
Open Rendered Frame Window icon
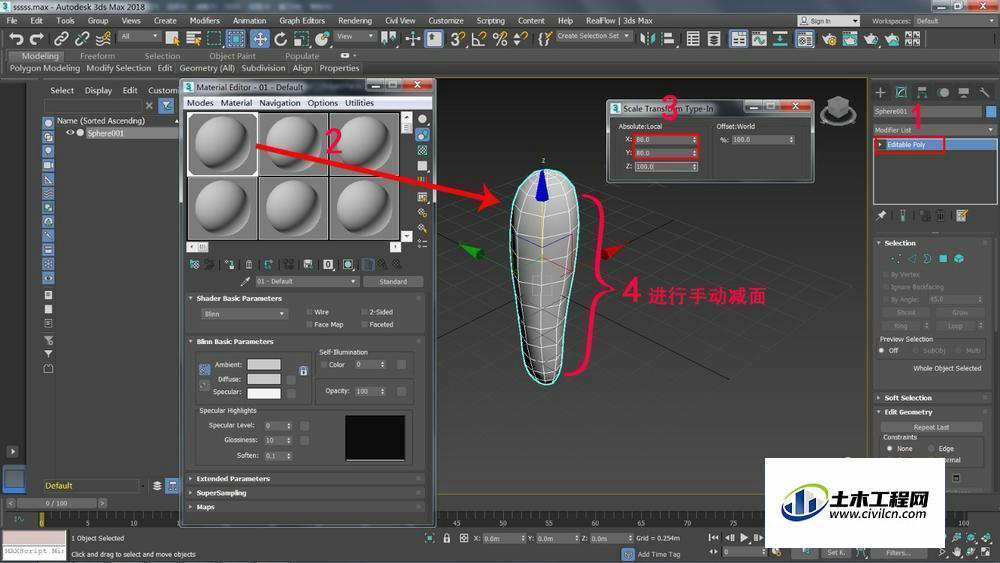pyautogui.click(x=850, y=39)
